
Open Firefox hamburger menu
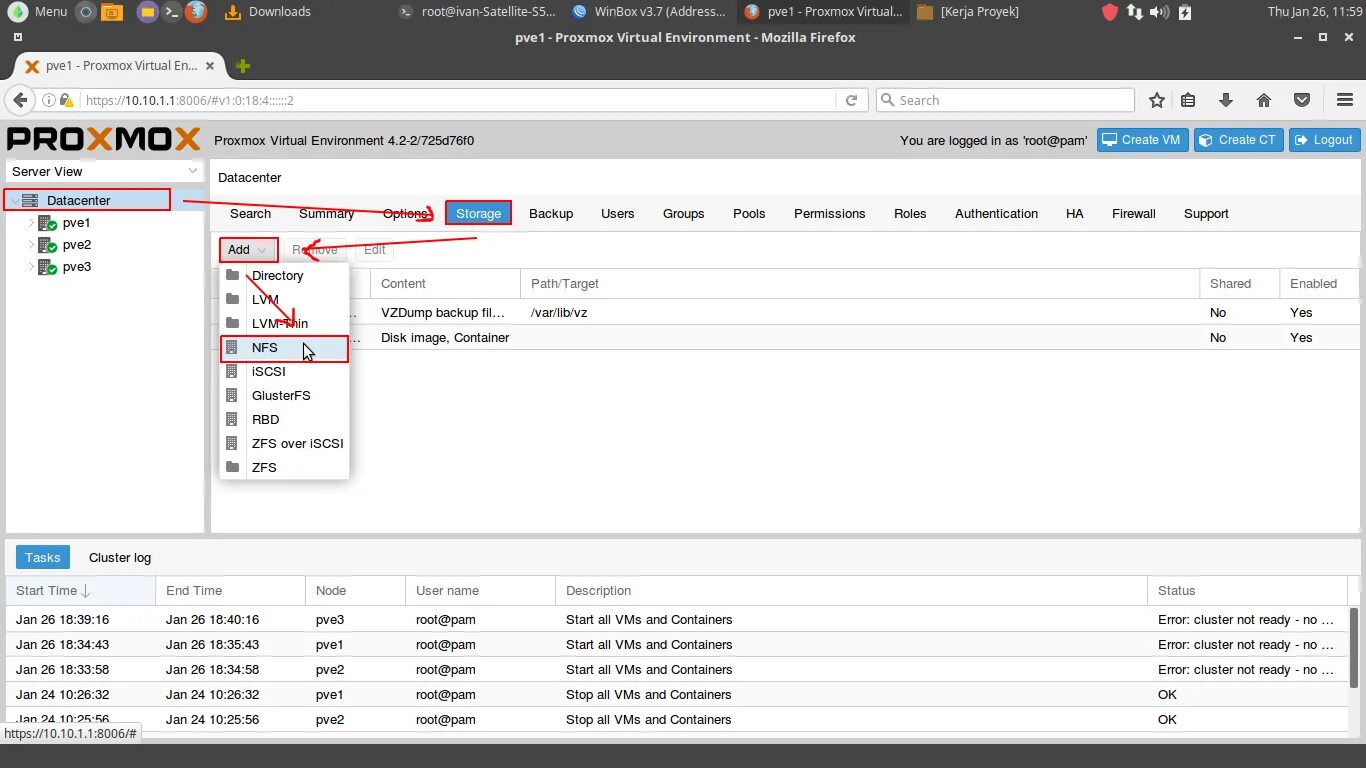(x=1345, y=100)
